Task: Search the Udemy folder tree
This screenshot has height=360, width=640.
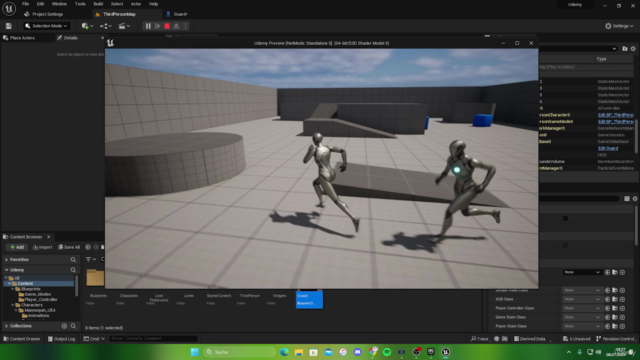Action: tap(73, 270)
